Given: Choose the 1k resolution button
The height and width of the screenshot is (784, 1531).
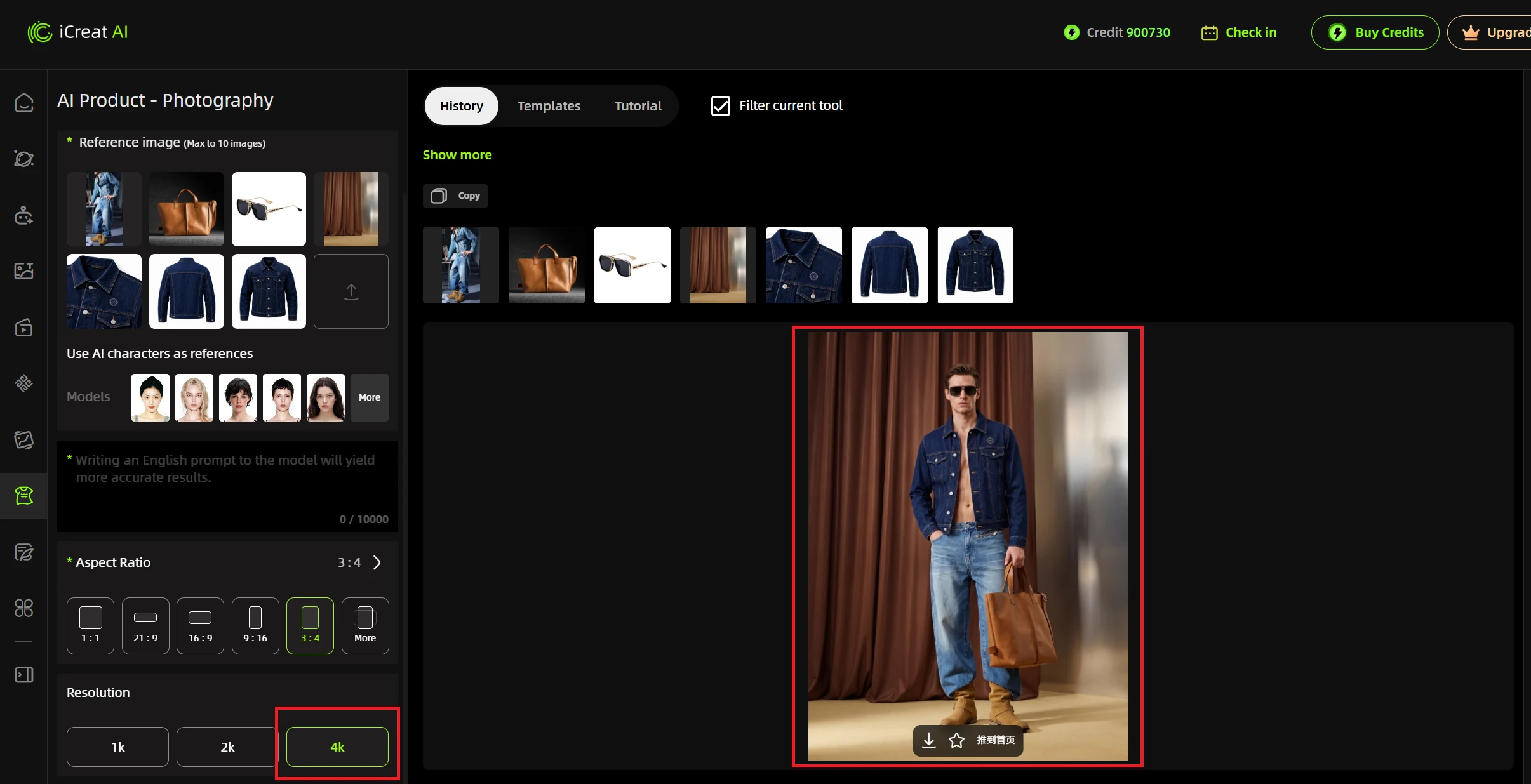Looking at the screenshot, I should pyautogui.click(x=117, y=747).
